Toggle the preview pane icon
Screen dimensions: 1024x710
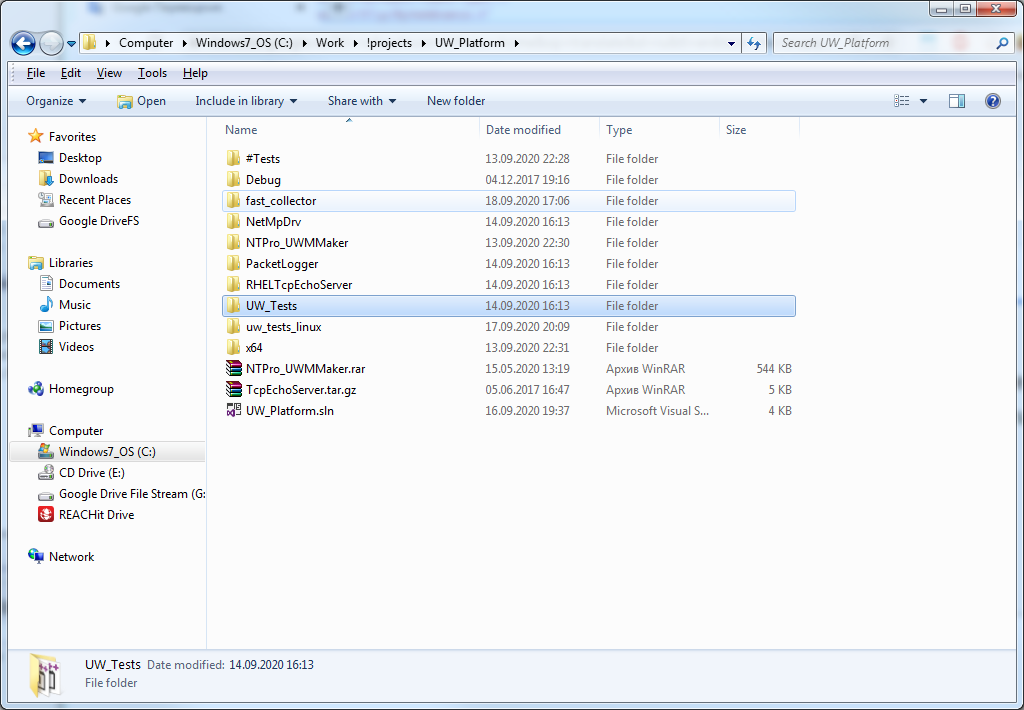click(957, 101)
